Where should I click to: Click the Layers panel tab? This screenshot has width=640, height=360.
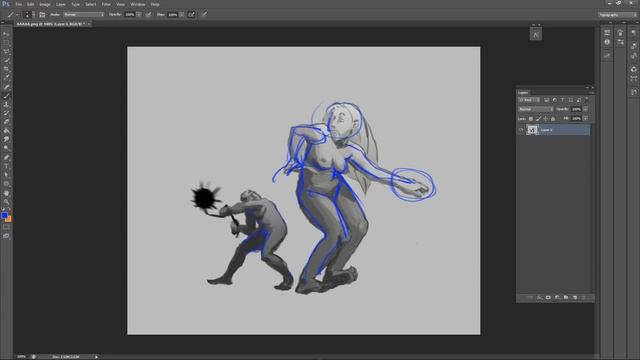(523, 93)
